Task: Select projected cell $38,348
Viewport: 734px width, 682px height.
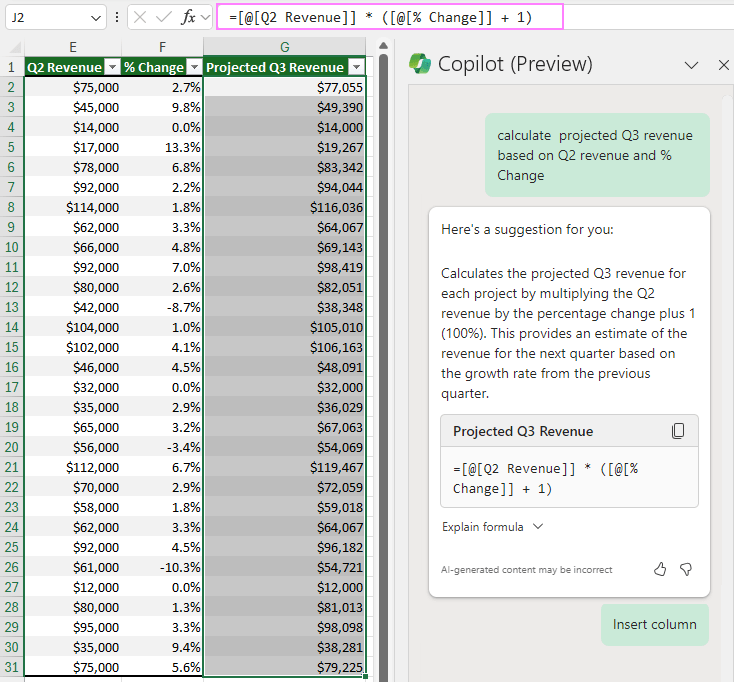Action: click(x=285, y=308)
